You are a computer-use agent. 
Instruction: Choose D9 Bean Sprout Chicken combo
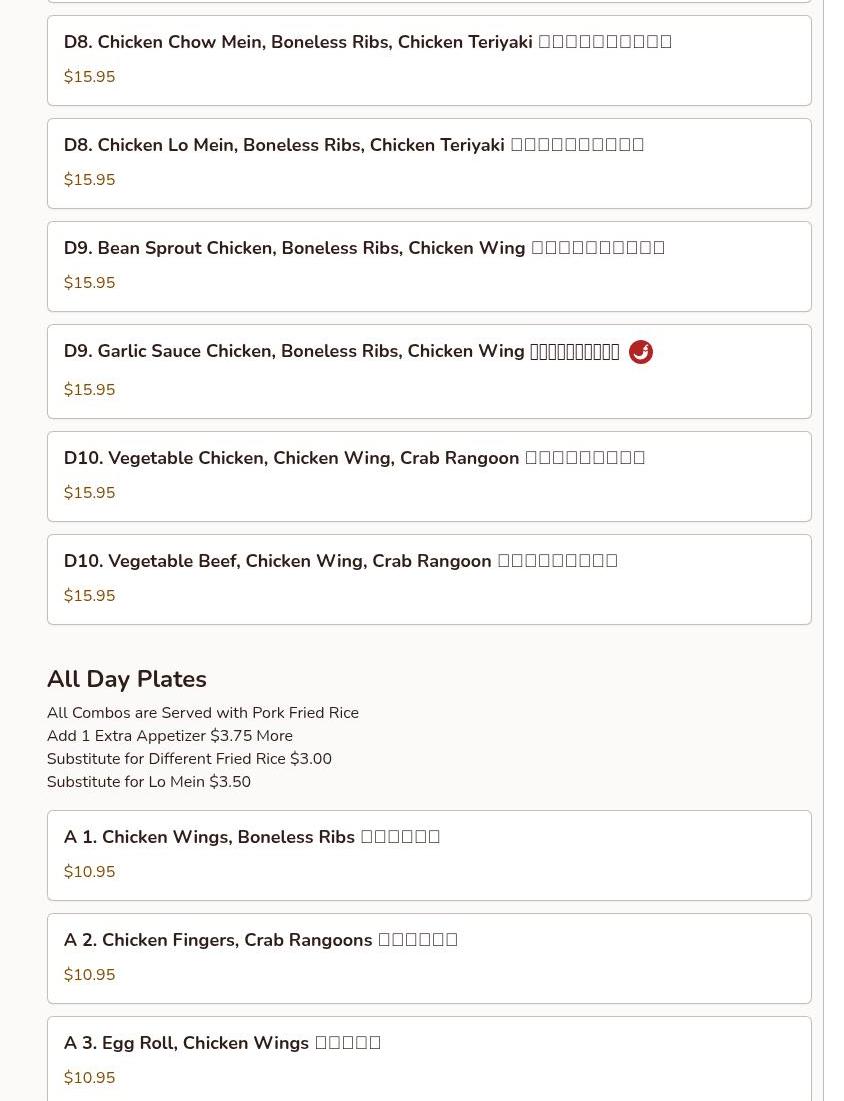pos(429,267)
